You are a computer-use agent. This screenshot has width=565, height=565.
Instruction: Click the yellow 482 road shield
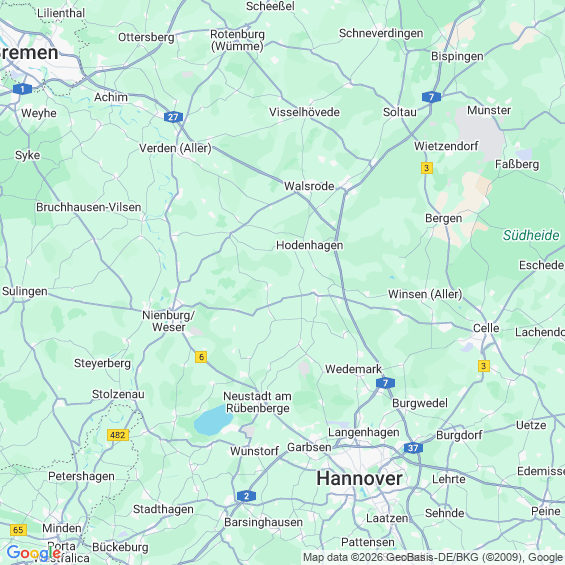(118, 435)
